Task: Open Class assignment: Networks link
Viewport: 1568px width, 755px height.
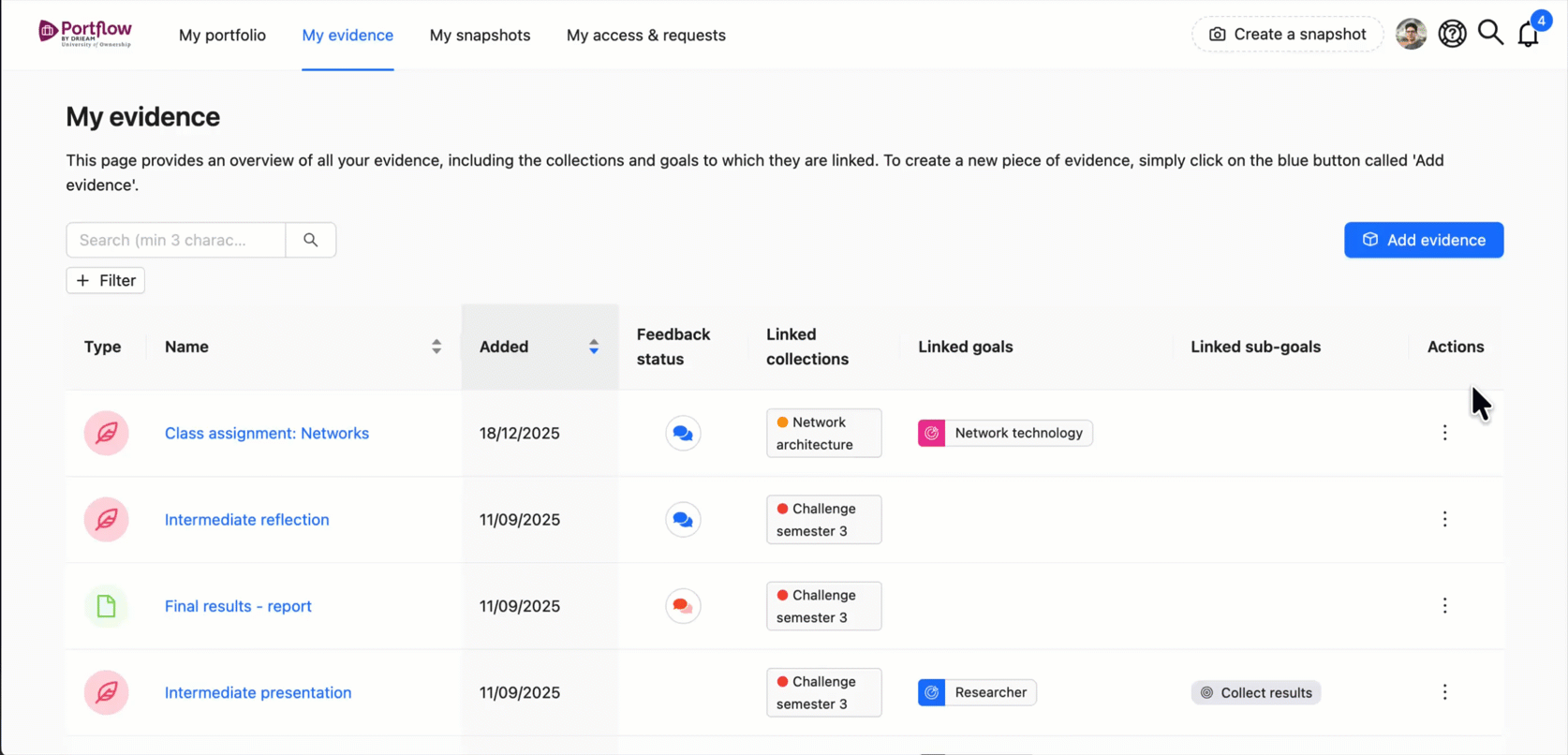Action: 267,433
